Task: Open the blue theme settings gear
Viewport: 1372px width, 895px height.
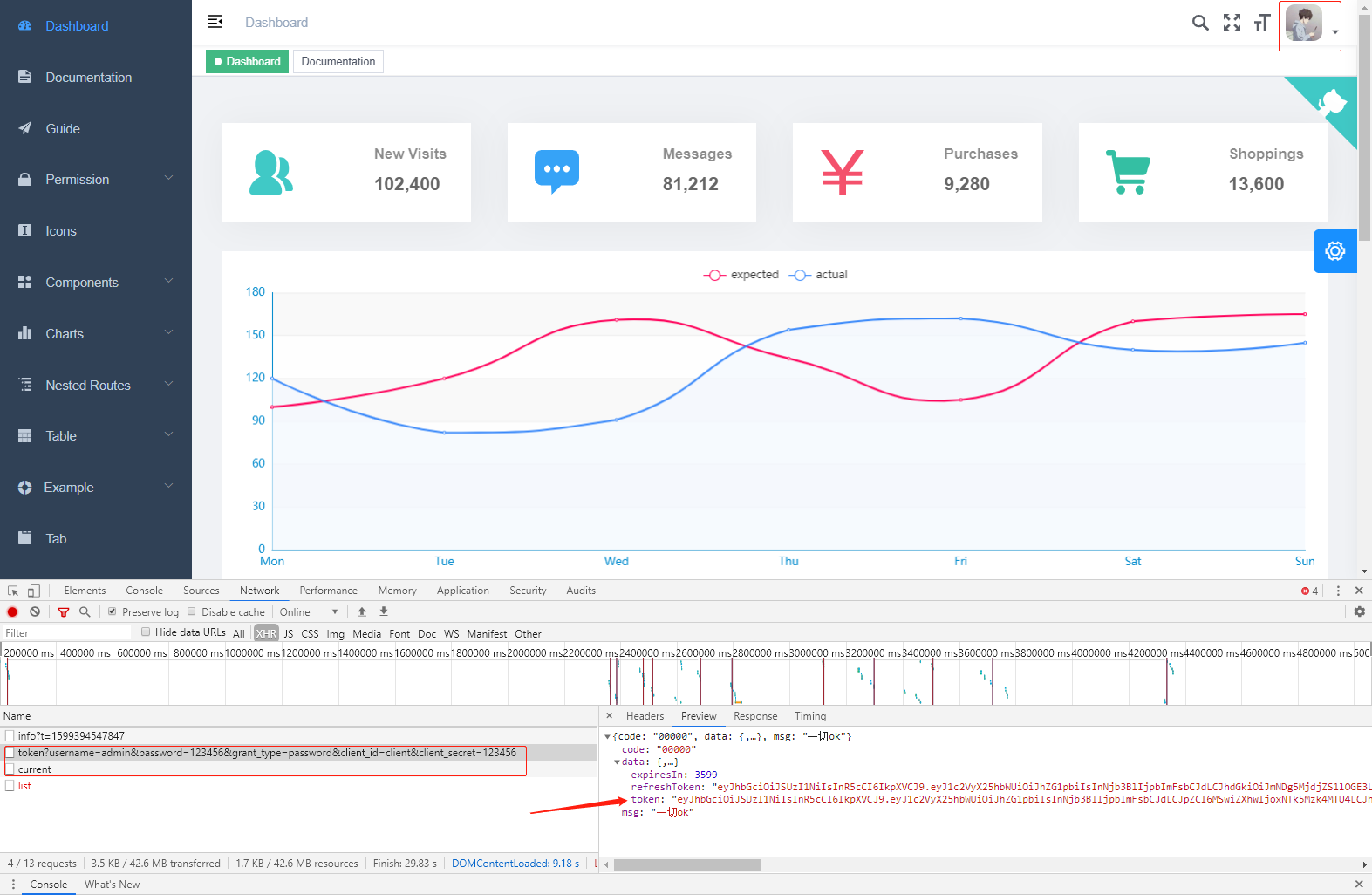Action: click(1334, 251)
